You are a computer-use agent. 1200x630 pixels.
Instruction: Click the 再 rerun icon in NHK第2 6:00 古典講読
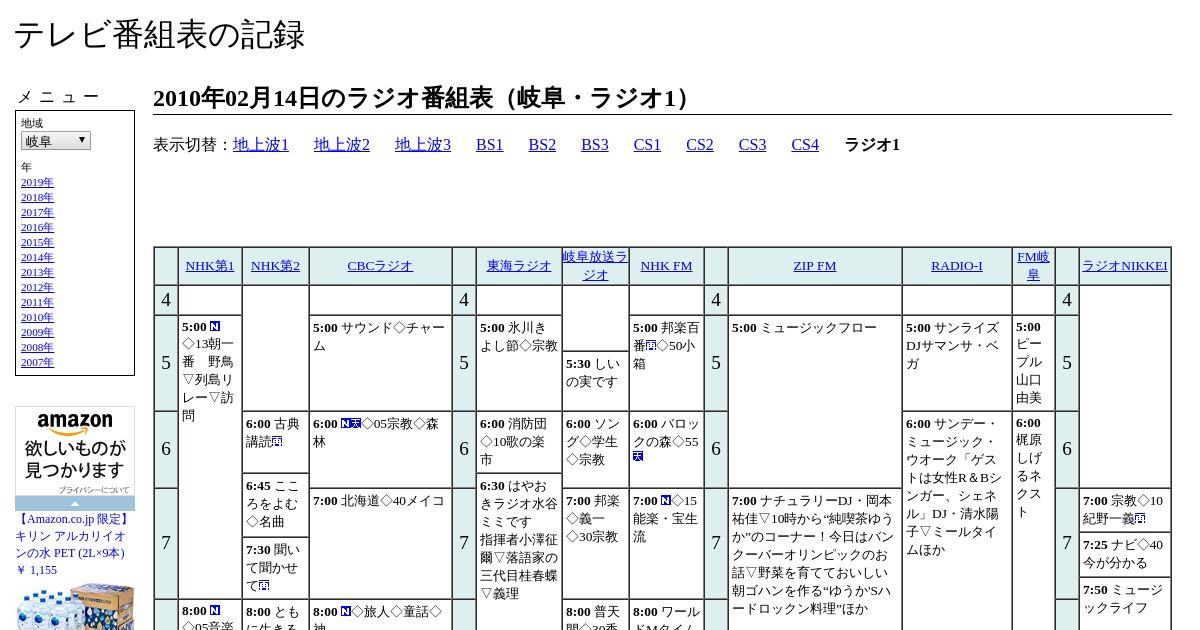click(277, 441)
